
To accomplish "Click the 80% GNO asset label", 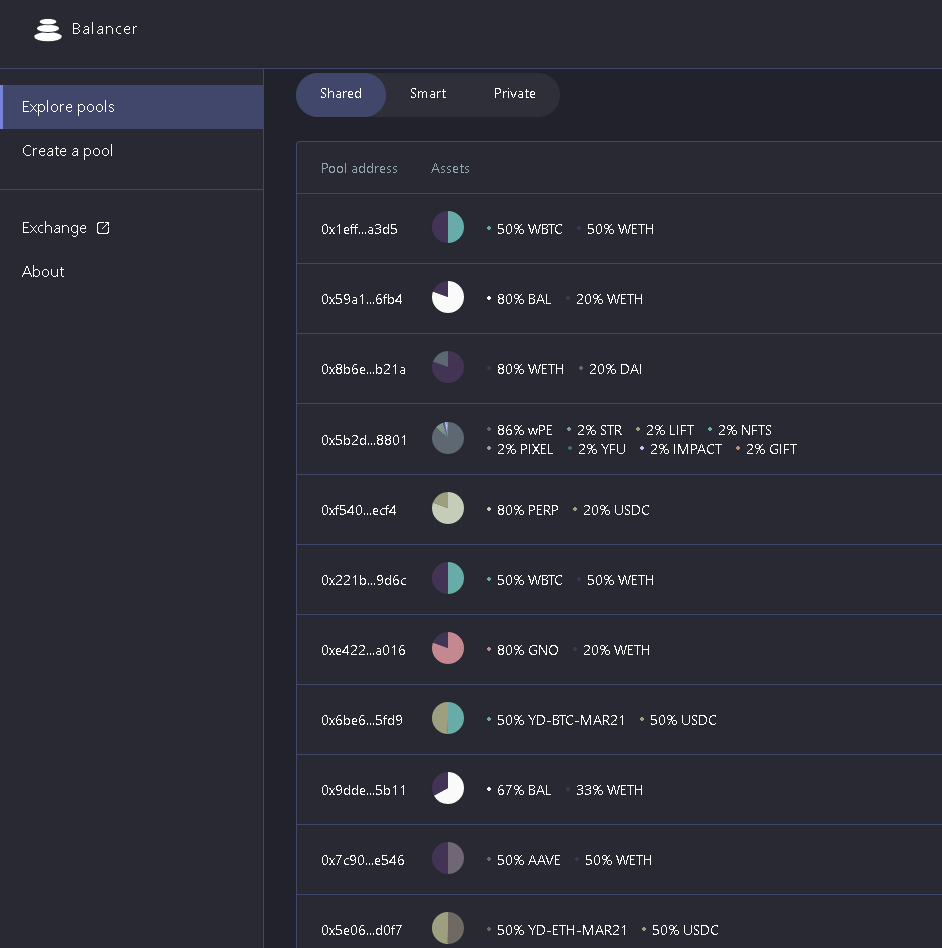I will (528, 651).
